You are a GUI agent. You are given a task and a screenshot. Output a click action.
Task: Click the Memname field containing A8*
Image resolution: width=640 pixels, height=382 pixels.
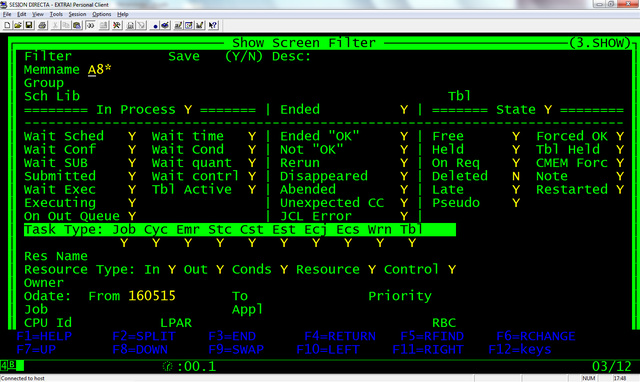(100, 70)
